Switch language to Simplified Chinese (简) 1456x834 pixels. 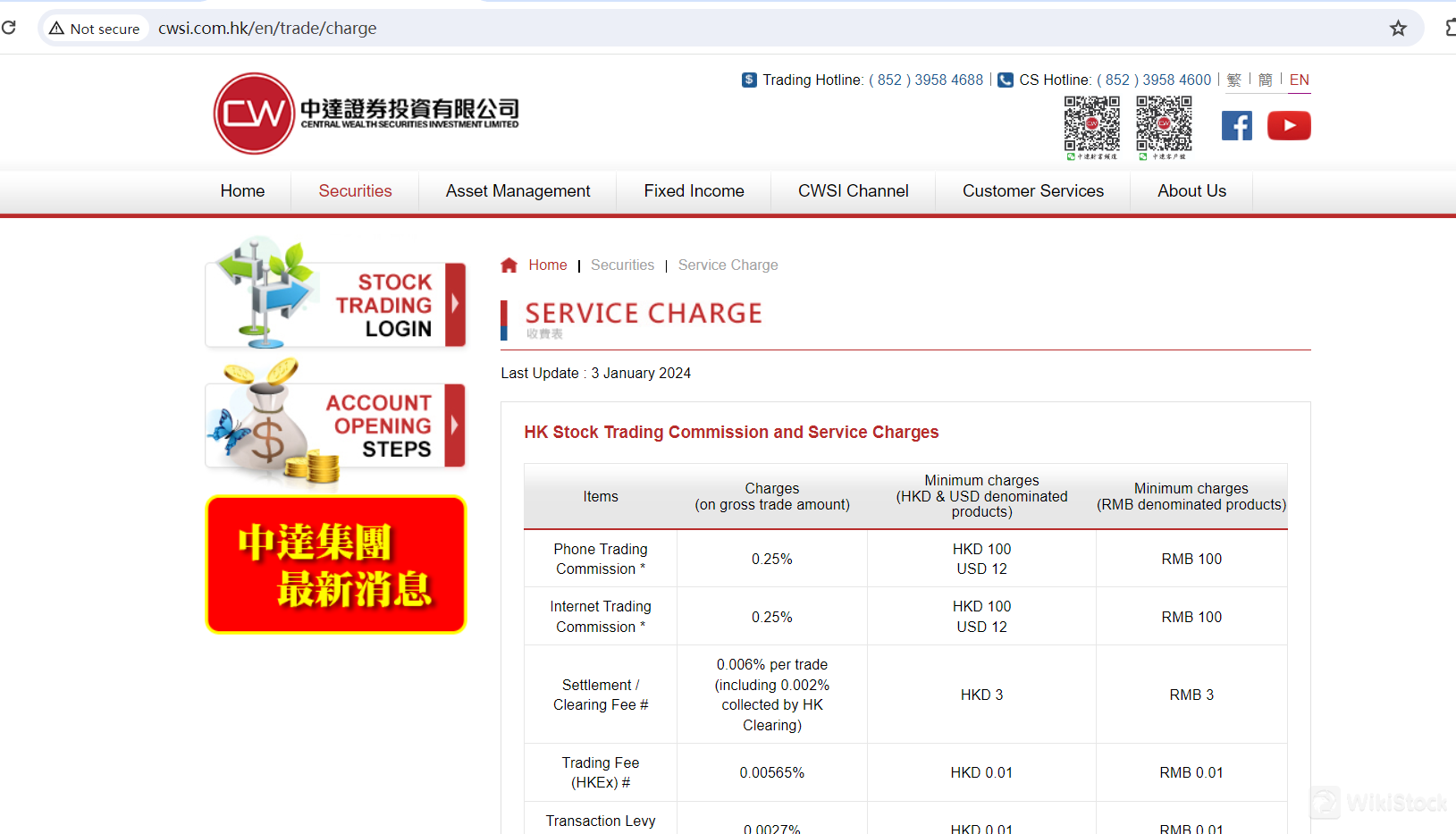coord(1266,80)
